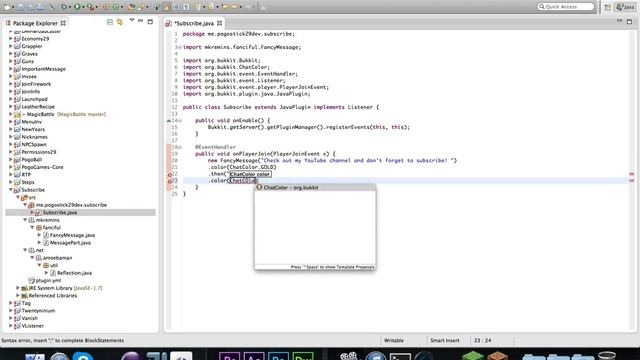Choose ChatColor - org.bukkit completion proposal

(315, 188)
